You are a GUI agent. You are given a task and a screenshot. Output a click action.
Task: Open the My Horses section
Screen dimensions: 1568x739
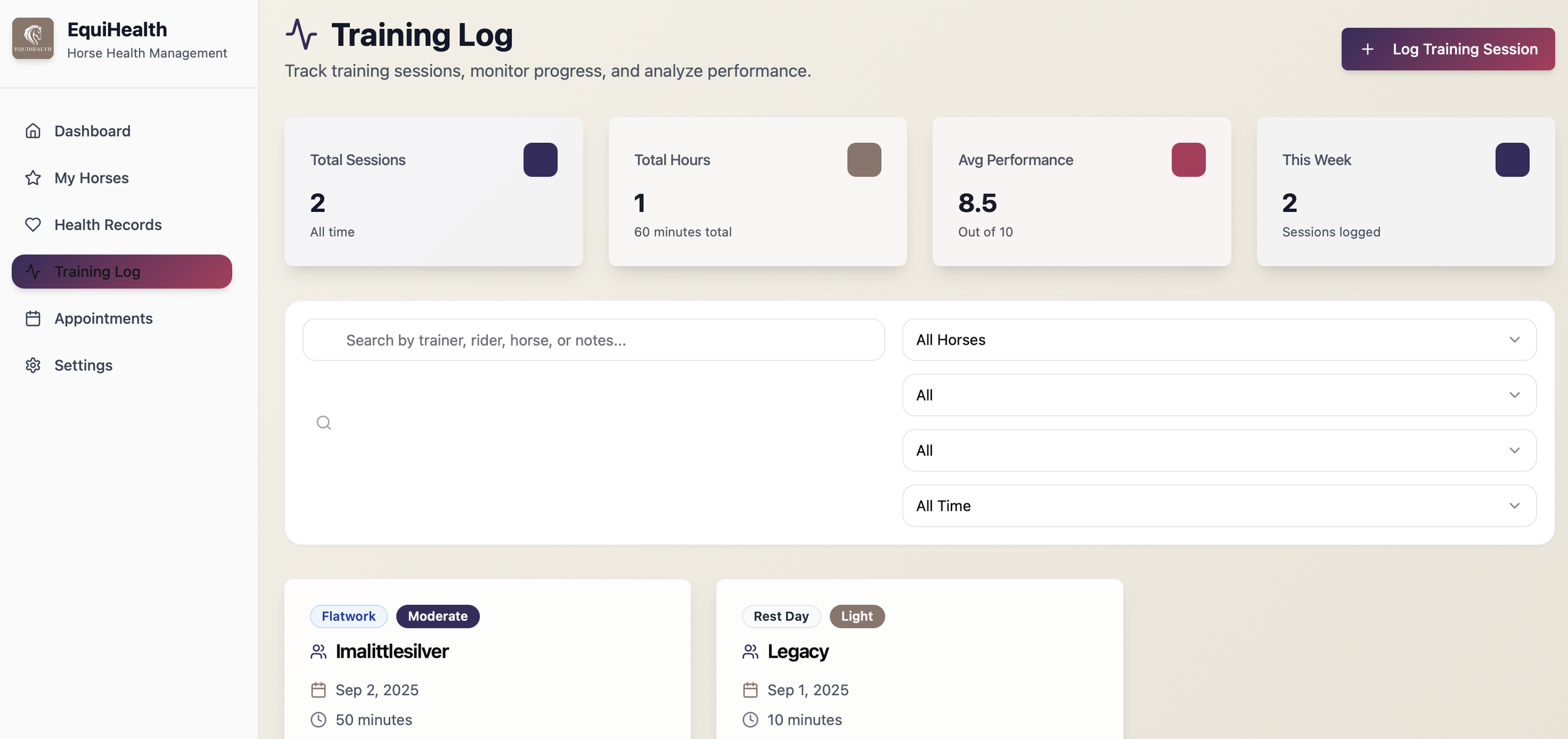click(x=92, y=178)
